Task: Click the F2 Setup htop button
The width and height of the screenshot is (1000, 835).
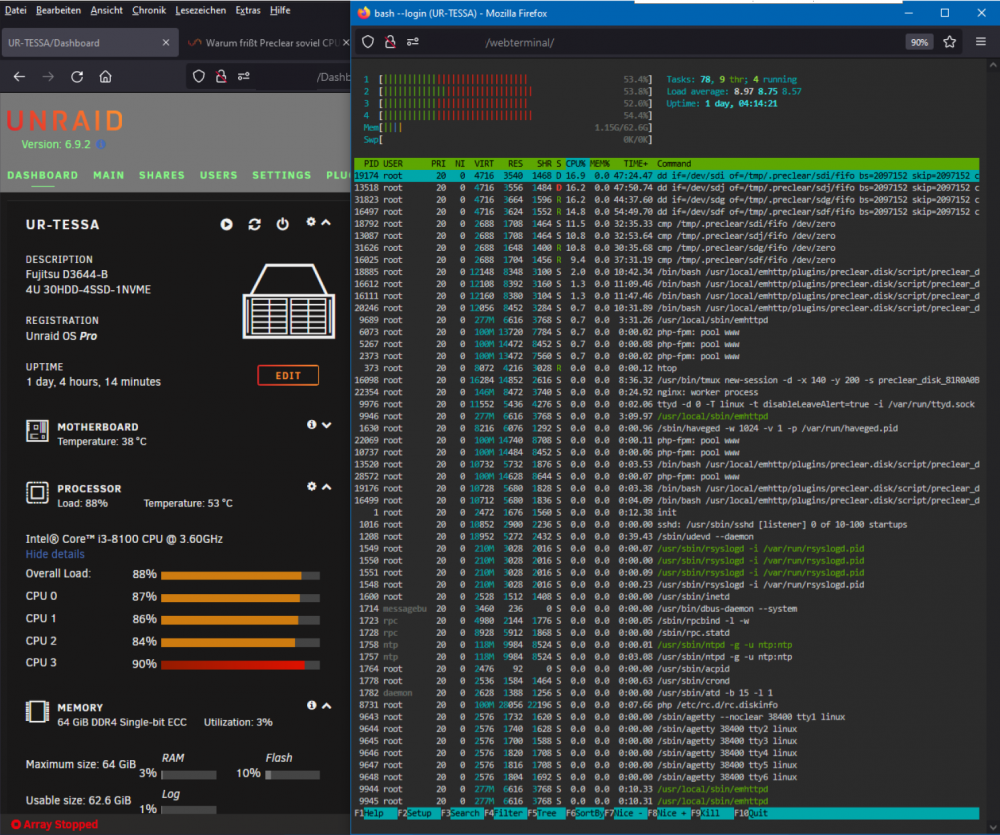Action: (418, 813)
